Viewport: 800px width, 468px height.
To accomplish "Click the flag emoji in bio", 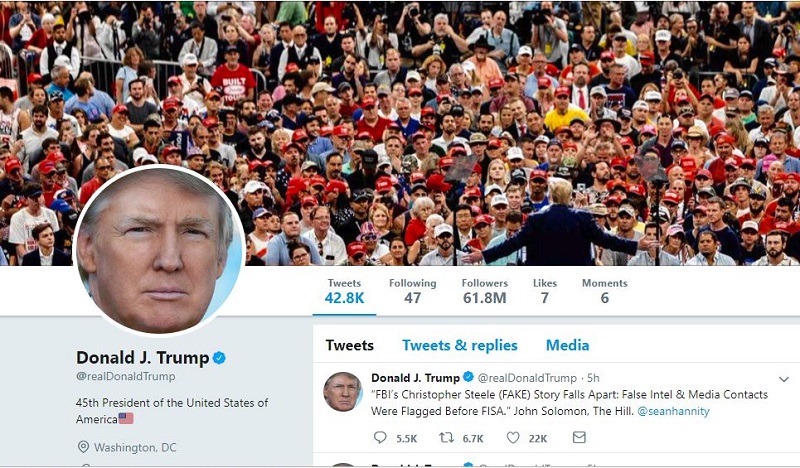I will tap(126, 418).
